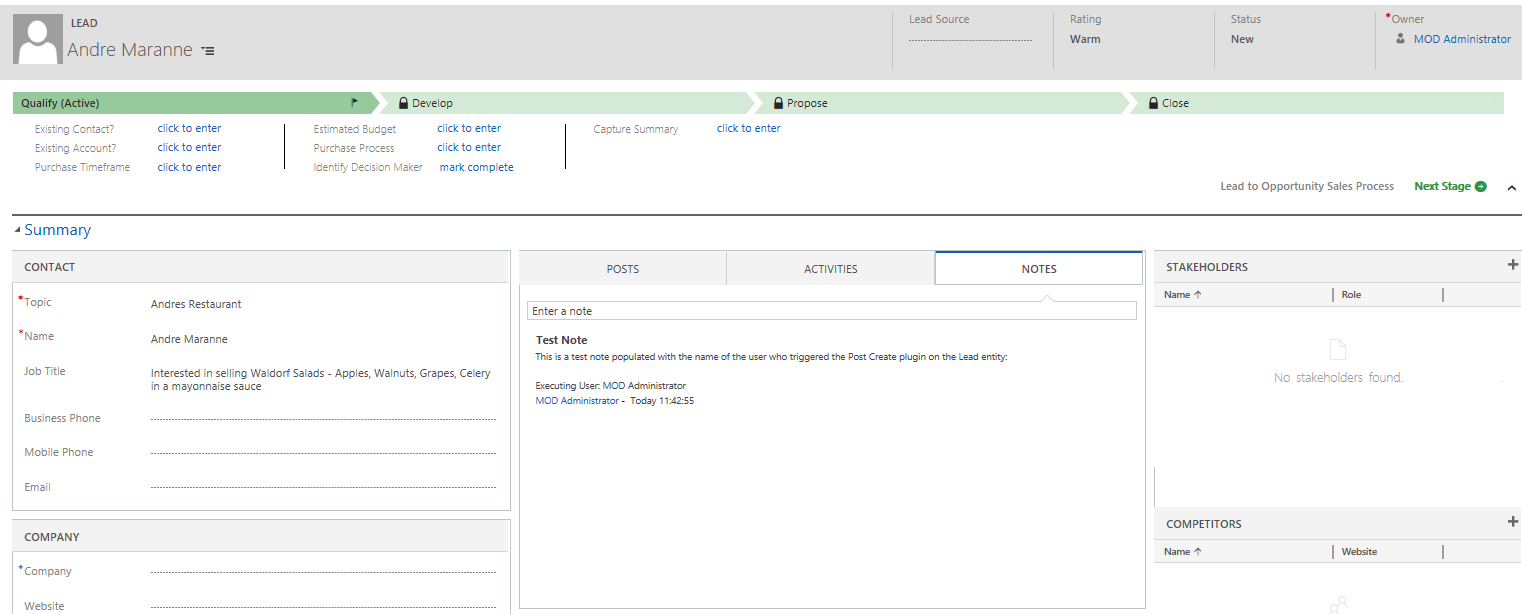Add a stakeholder with the plus icon

pyautogui.click(x=1512, y=265)
